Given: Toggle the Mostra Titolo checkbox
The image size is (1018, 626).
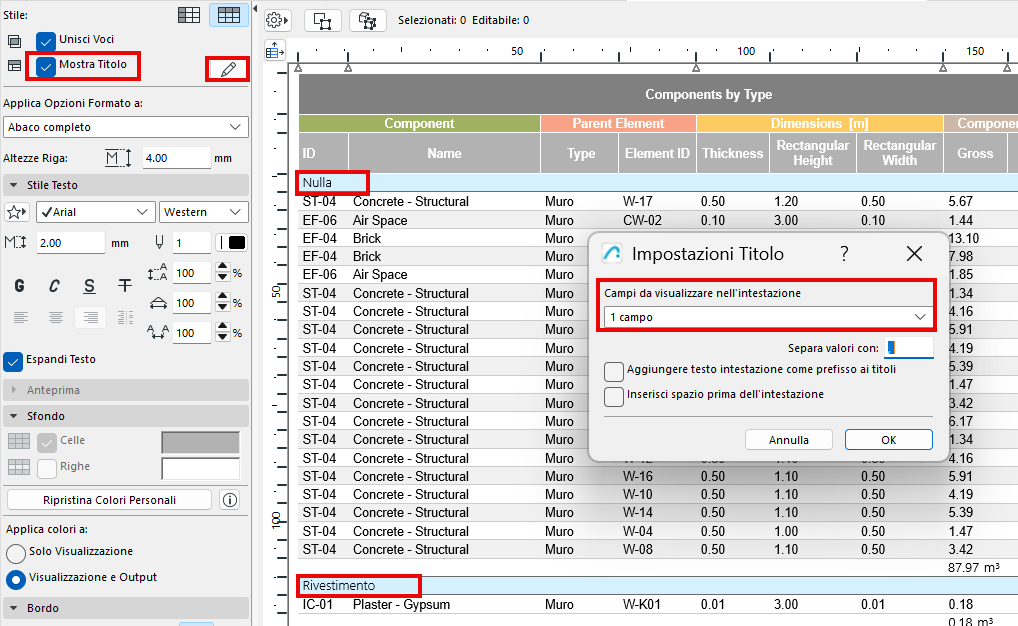Looking at the screenshot, I should point(46,66).
